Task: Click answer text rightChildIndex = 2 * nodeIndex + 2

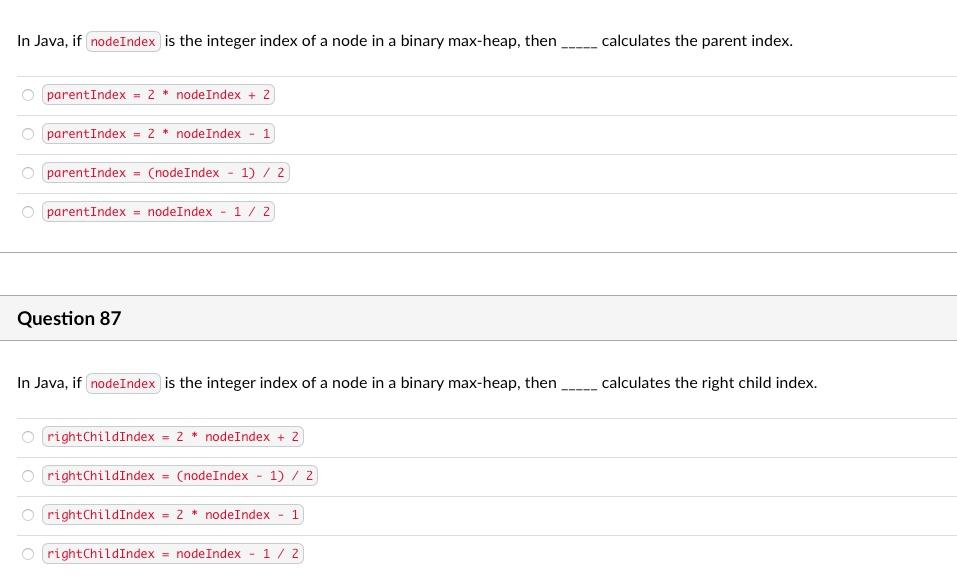Action: click(x=173, y=437)
